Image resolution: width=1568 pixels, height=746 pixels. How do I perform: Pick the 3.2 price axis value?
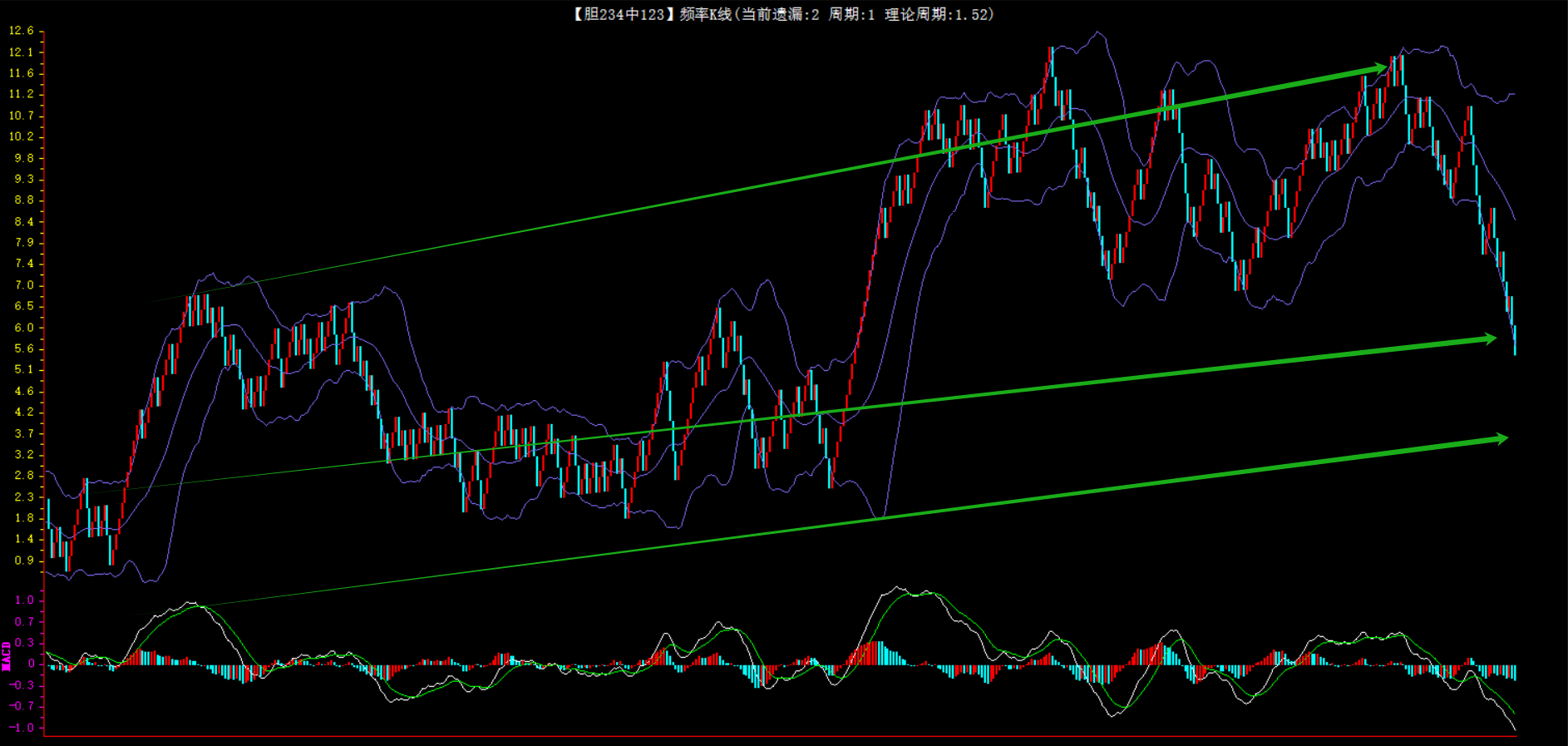tap(25, 454)
